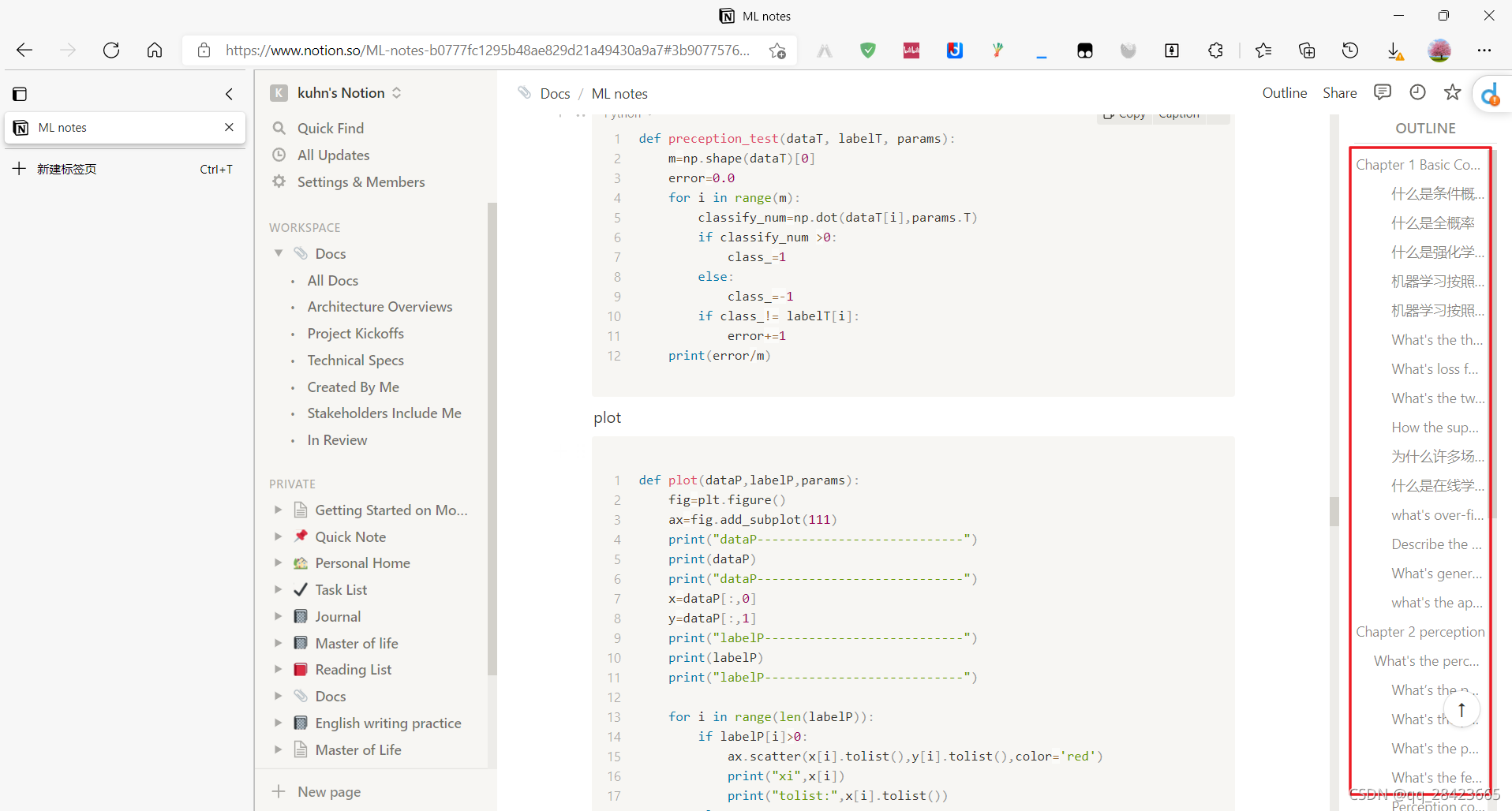The width and height of the screenshot is (1512, 811).
Task: Jump to How the sup... outline entry
Action: 1435,427
